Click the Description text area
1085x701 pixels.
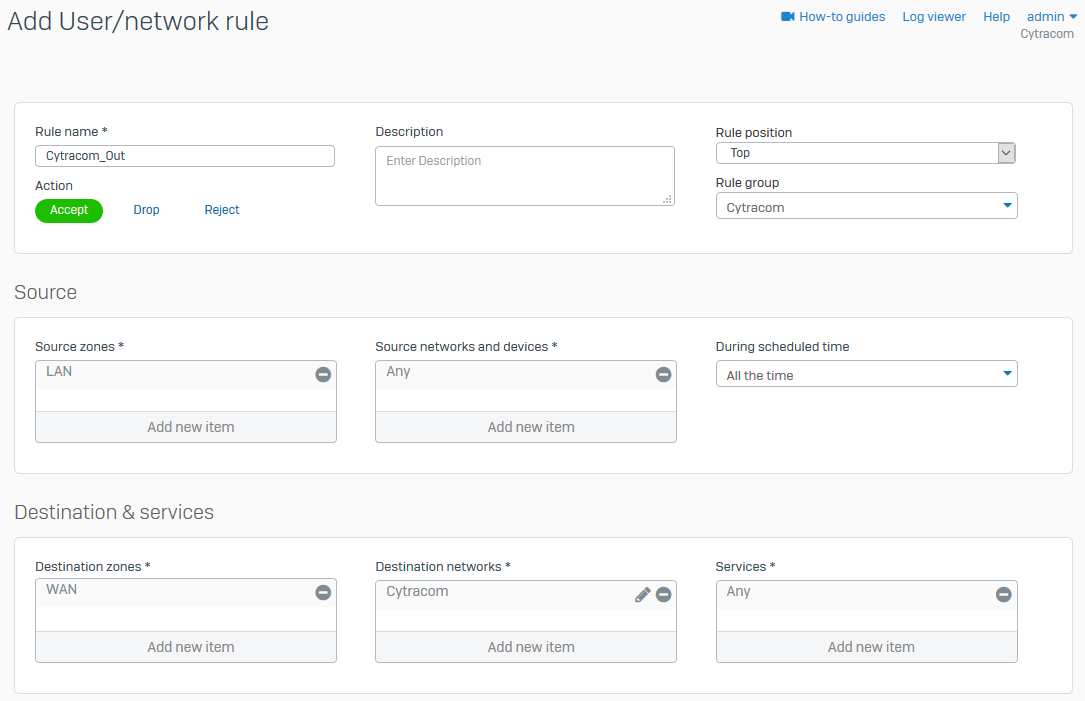coord(525,176)
